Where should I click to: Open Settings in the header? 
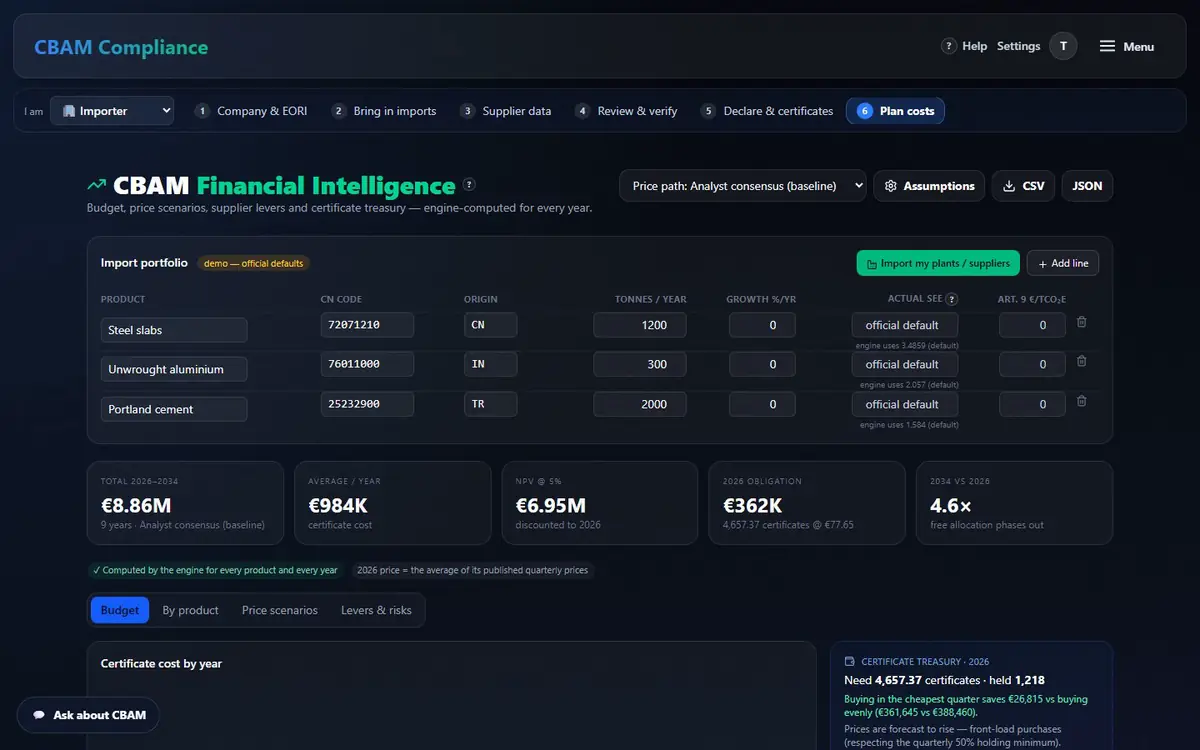pyautogui.click(x=1018, y=46)
